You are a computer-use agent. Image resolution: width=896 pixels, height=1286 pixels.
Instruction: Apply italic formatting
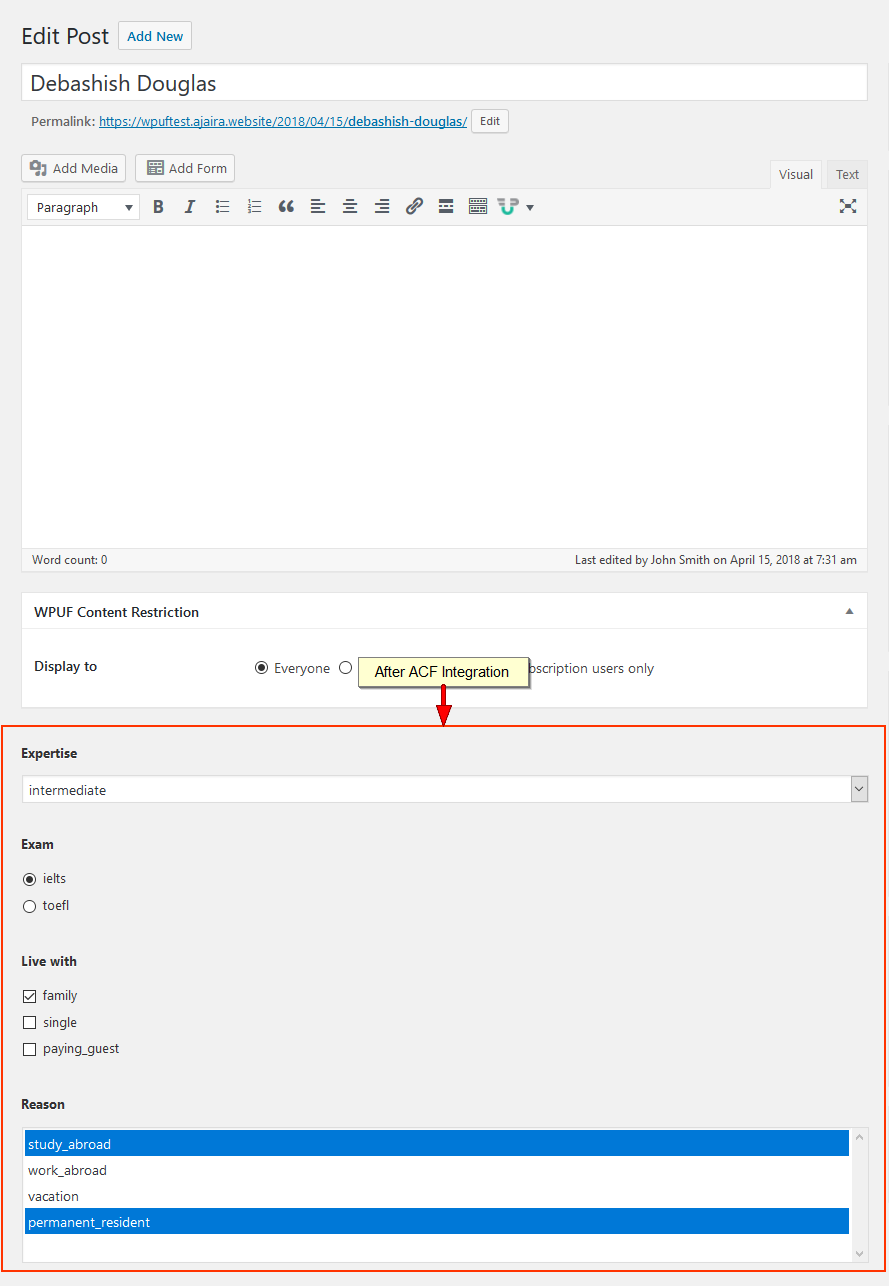(x=190, y=207)
